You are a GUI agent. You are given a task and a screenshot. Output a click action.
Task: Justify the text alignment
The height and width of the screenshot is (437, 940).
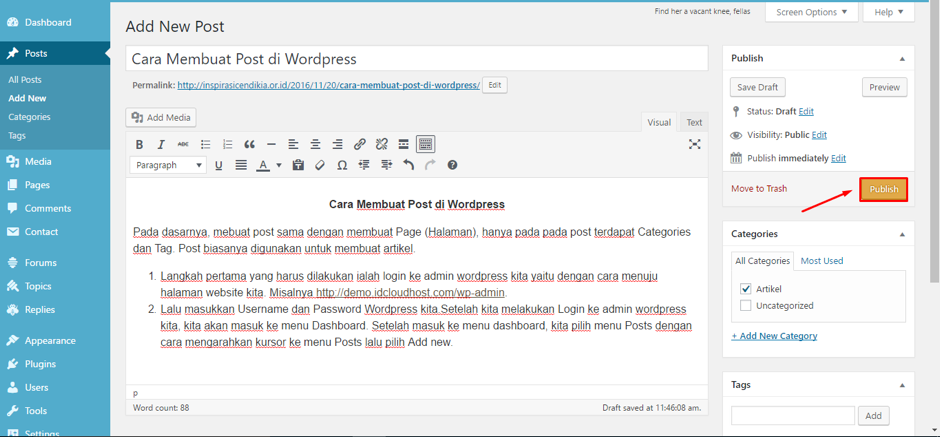(x=241, y=165)
